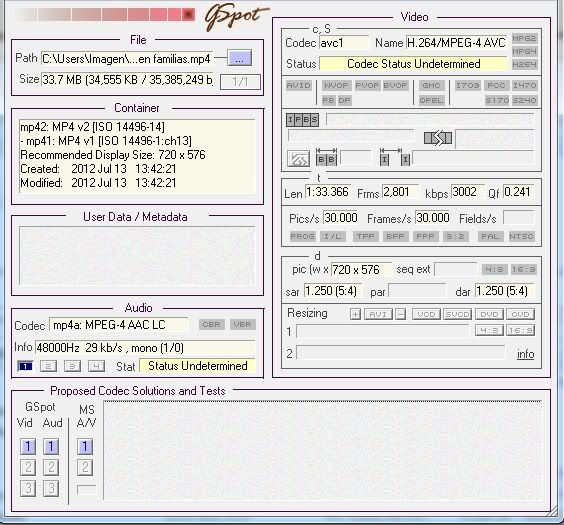Click the PB indicator
564x525 pixels.
coord(328,100)
